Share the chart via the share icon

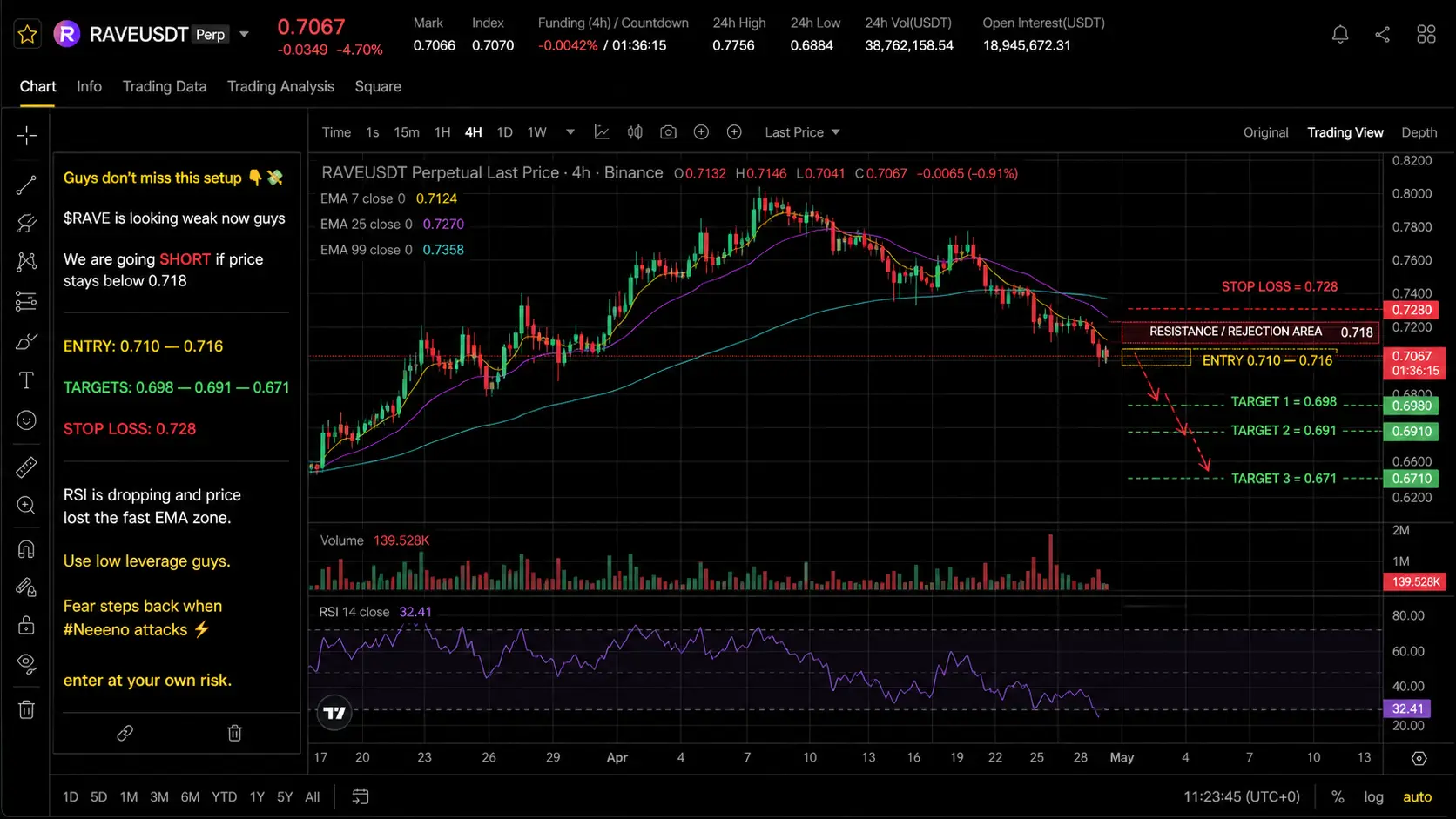pyautogui.click(x=1382, y=34)
